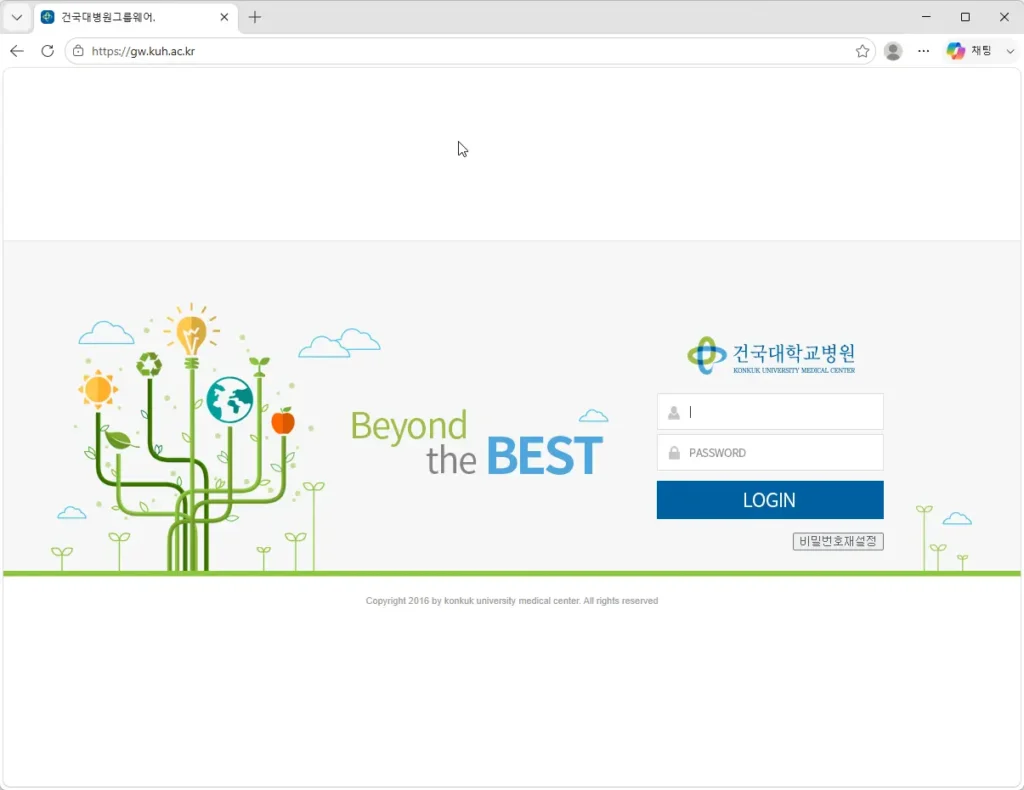
Task: Reload the page with the refresh icon
Action: (48, 51)
